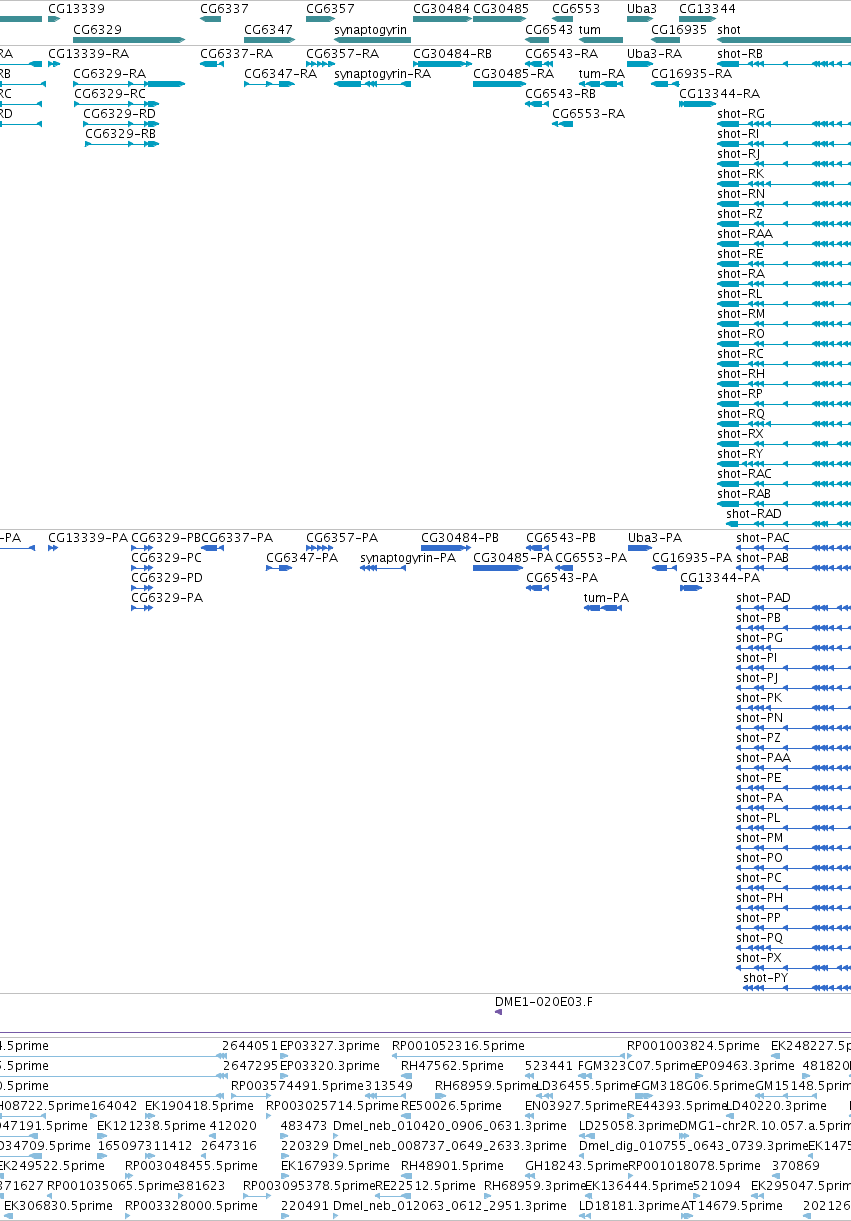851x1221 pixels.
Task: Select transcript CG16935-RA
Action: coord(692,74)
